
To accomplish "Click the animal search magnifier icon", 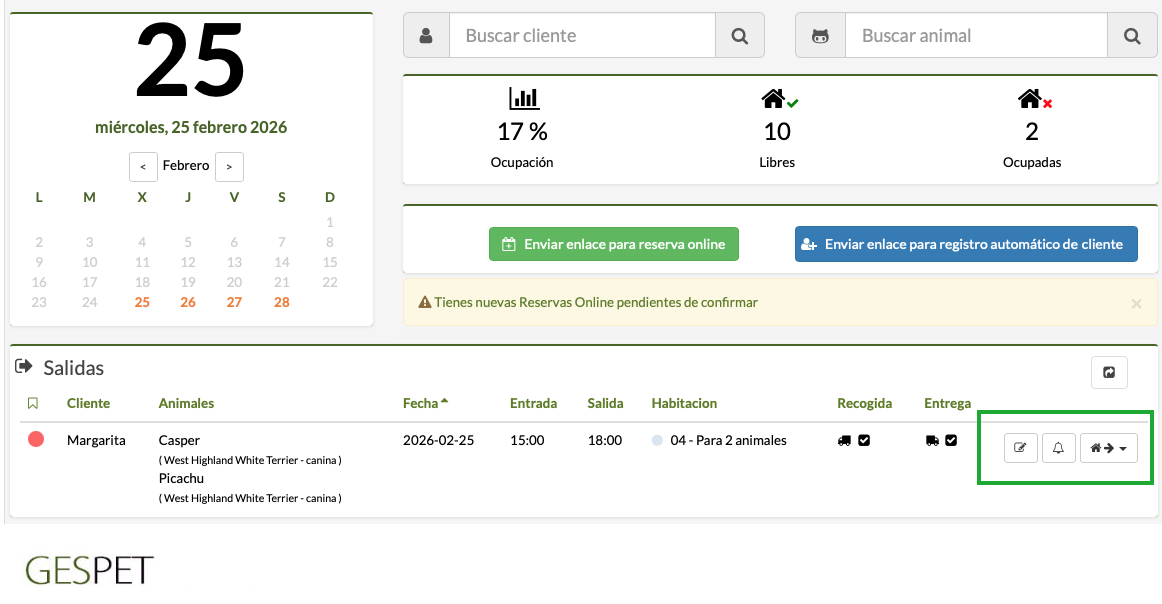I will [1132, 35].
